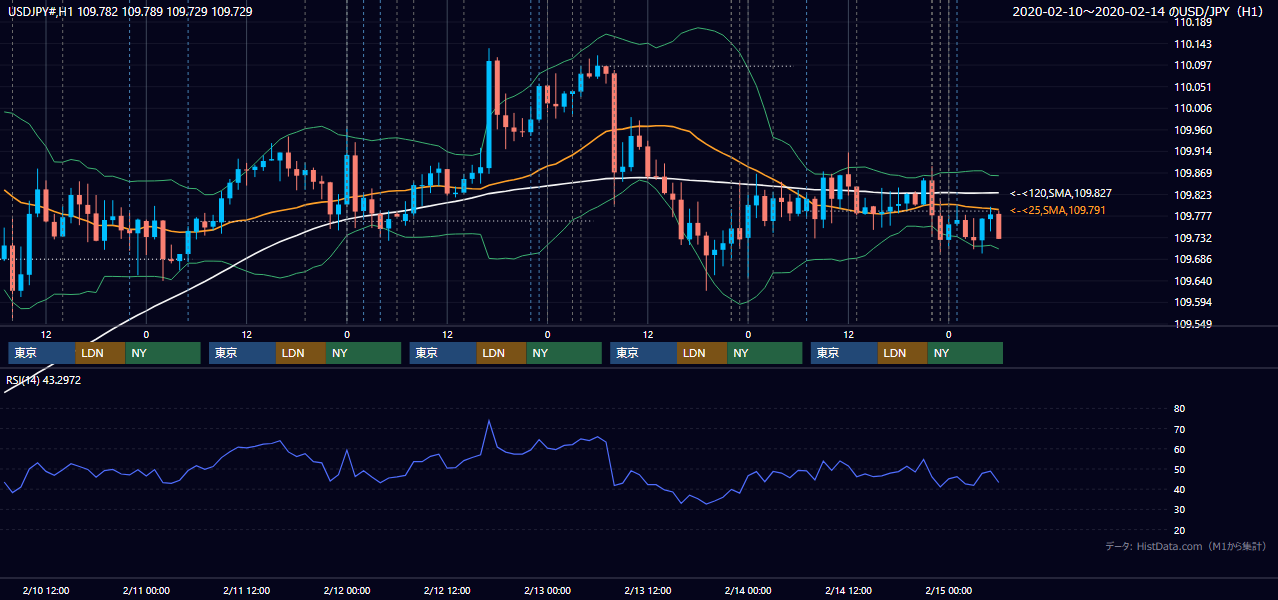The width and height of the screenshot is (1278, 600).
Task: Click the 2/14 00:00 date label
Action: (748, 590)
